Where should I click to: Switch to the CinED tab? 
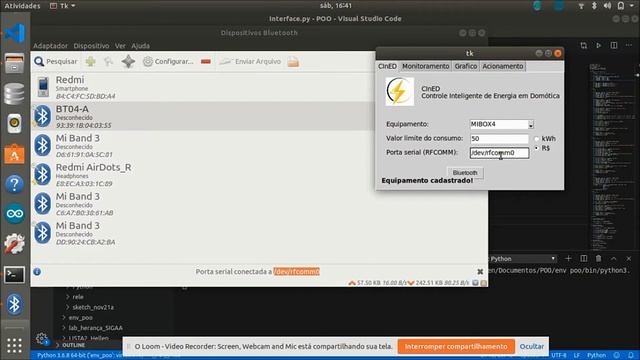click(387, 66)
